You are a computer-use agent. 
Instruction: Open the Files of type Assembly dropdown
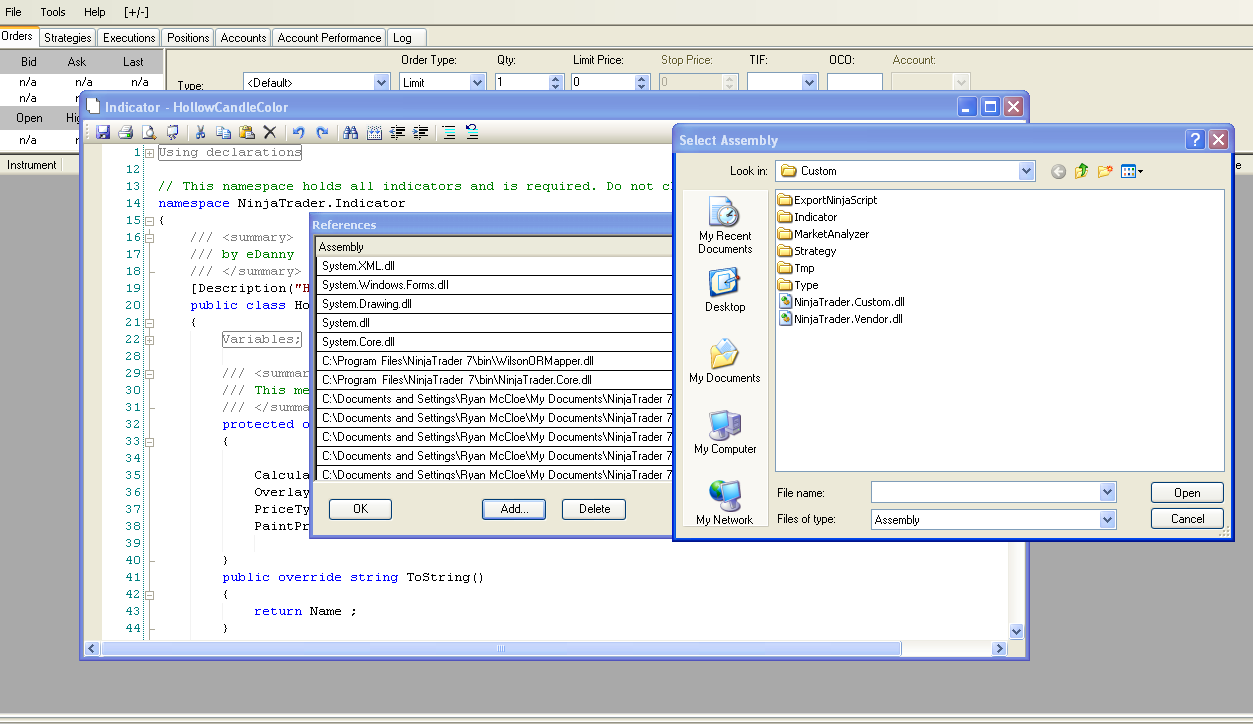pyautogui.click(x=1107, y=519)
